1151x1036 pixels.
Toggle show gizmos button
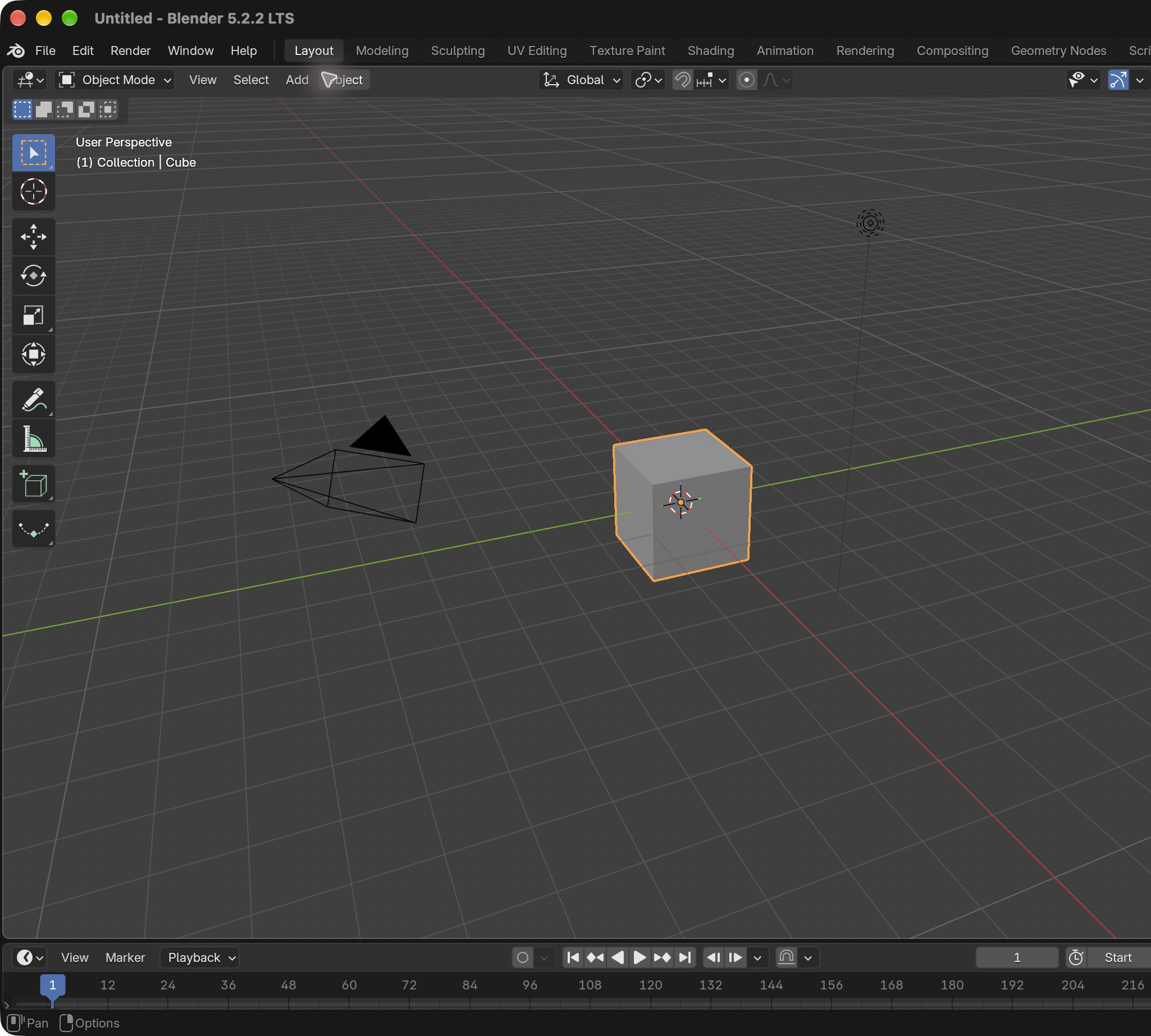[x=1118, y=80]
